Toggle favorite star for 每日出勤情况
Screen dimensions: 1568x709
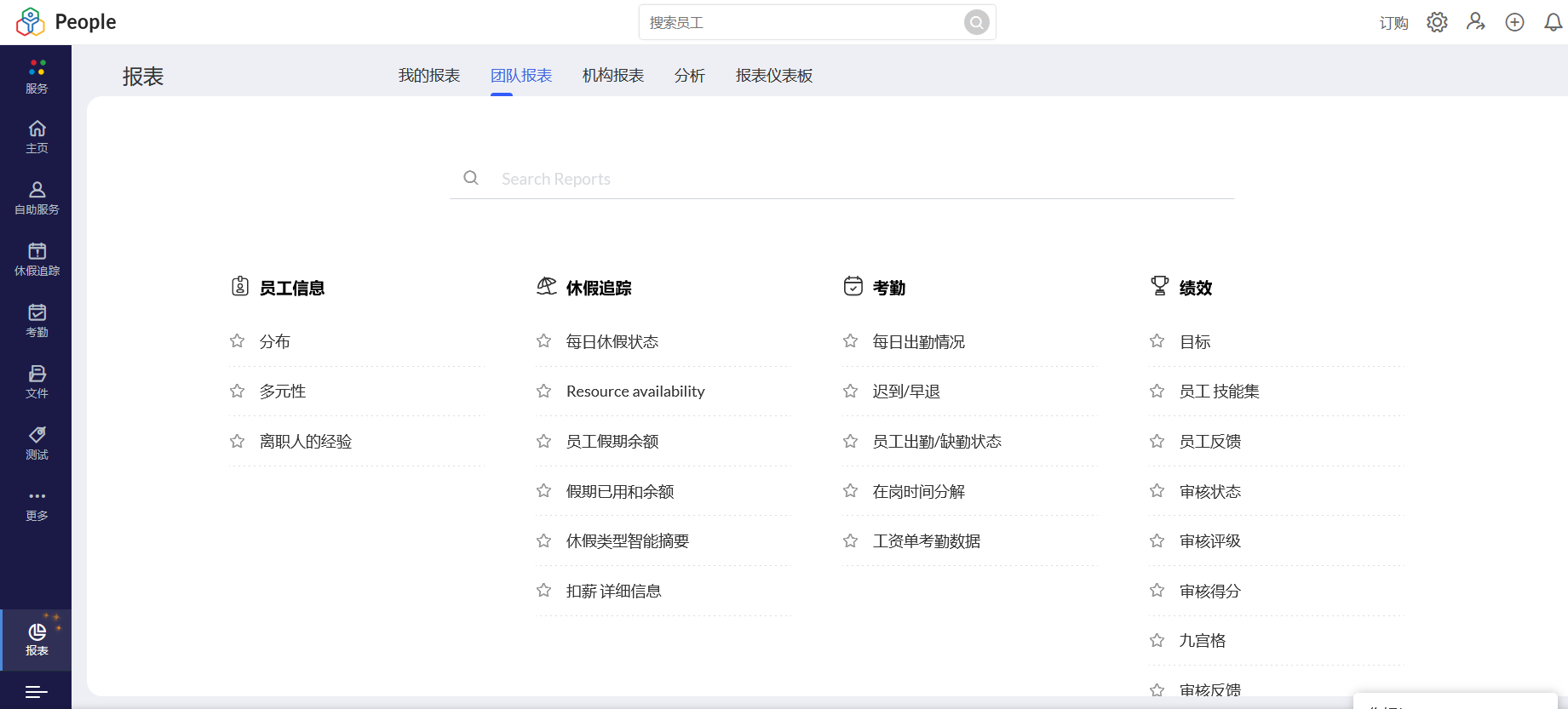tap(851, 341)
